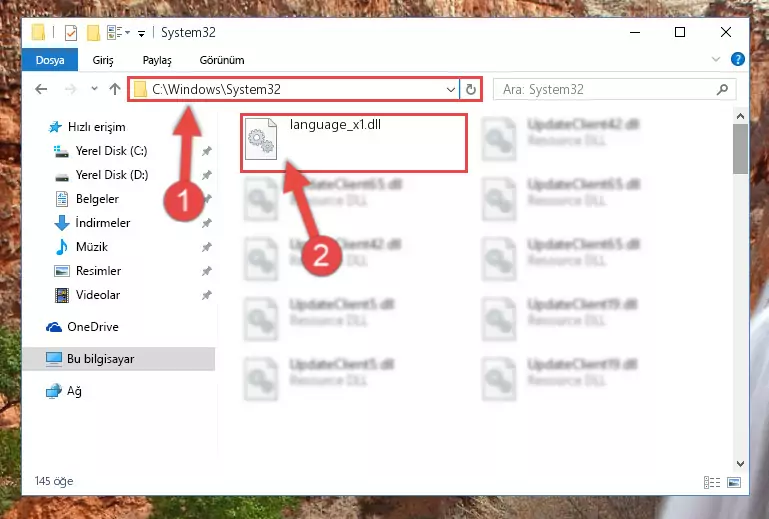
Task: Click pin icon next to Müzik
Action: (206, 247)
